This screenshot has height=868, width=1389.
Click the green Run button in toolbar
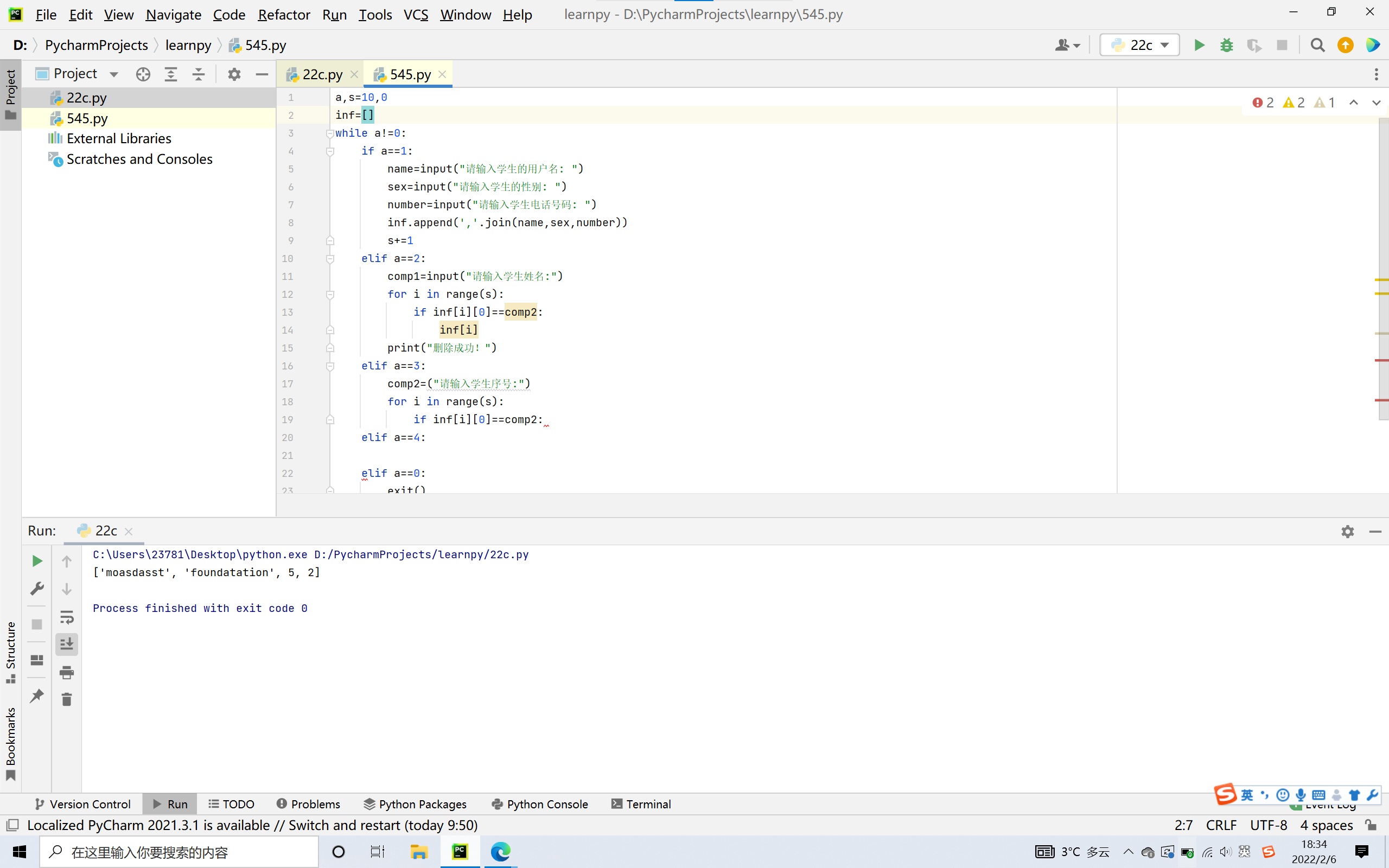(x=1199, y=46)
